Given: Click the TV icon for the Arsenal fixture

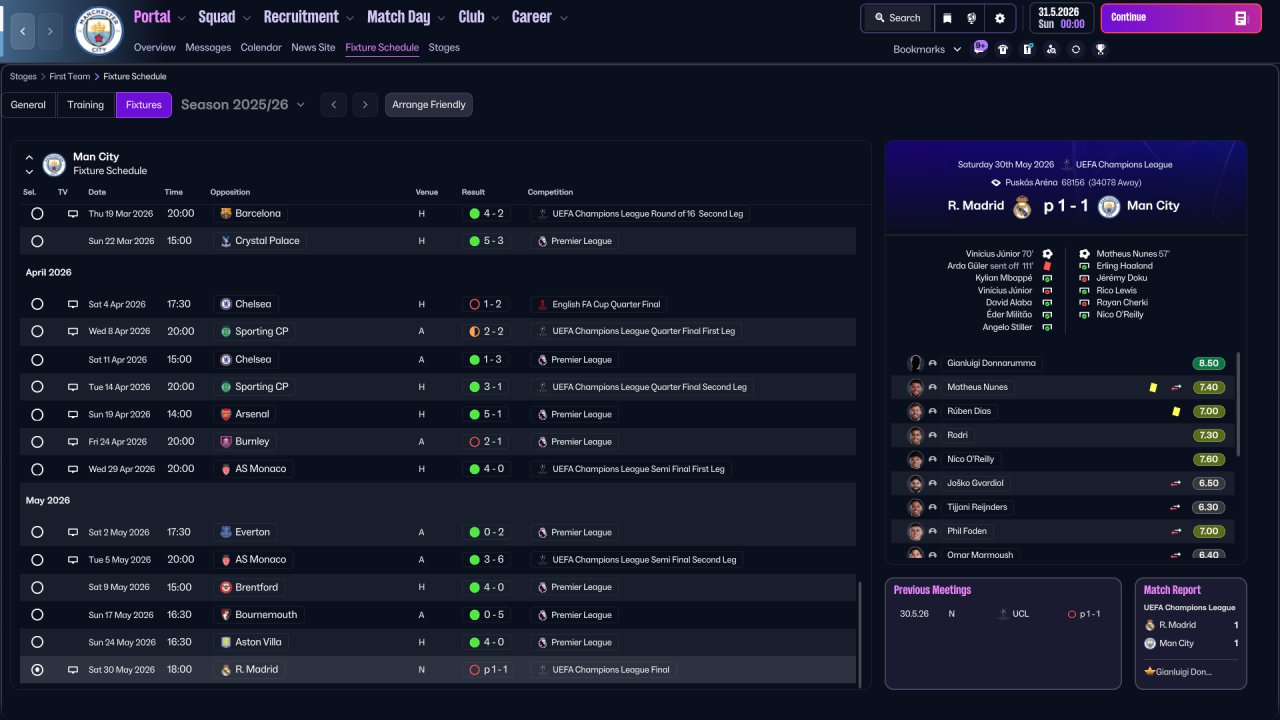Looking at the screenshot, I should click(x=73, y=414).
